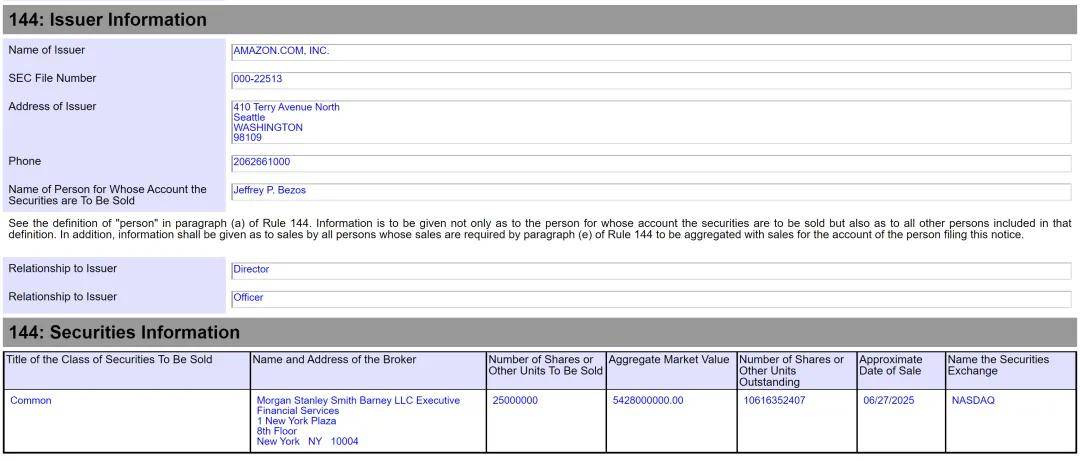The width and height of the screenshot is (1080, 461).
Task: Click the 144: Issuer Information section header
Action: (x=540, y=20)
